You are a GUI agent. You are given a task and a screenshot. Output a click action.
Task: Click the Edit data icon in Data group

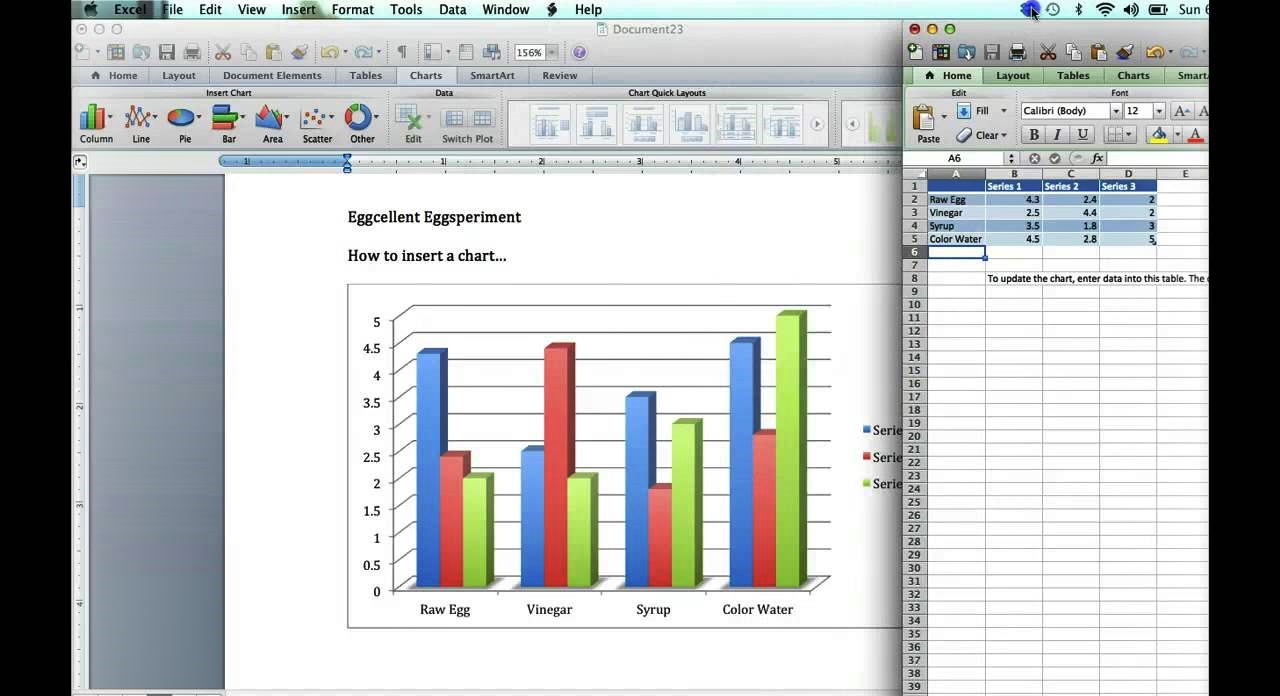[413, 120]
